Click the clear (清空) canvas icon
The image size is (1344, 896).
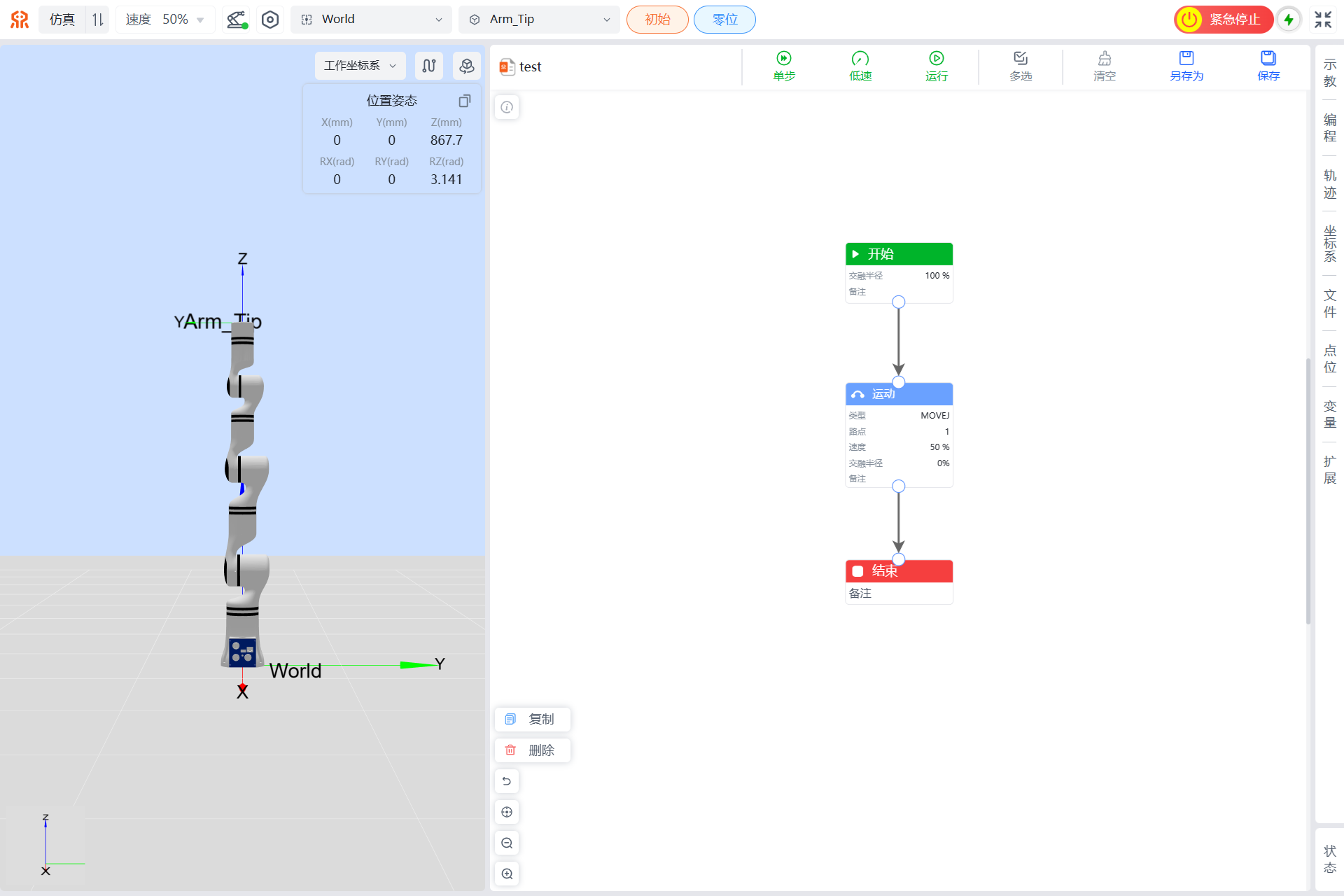1104,59
